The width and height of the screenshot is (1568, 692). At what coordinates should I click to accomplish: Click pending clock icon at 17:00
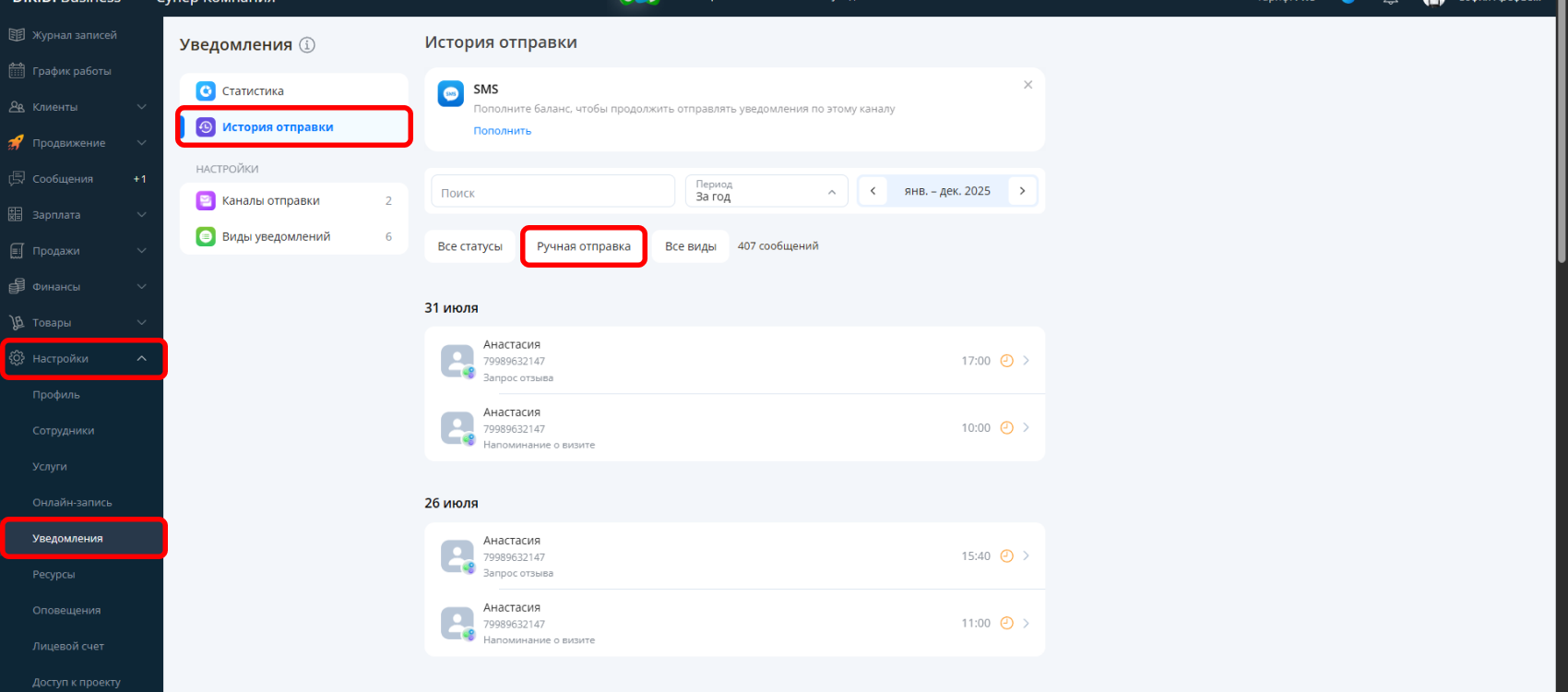click(1007, 361)
